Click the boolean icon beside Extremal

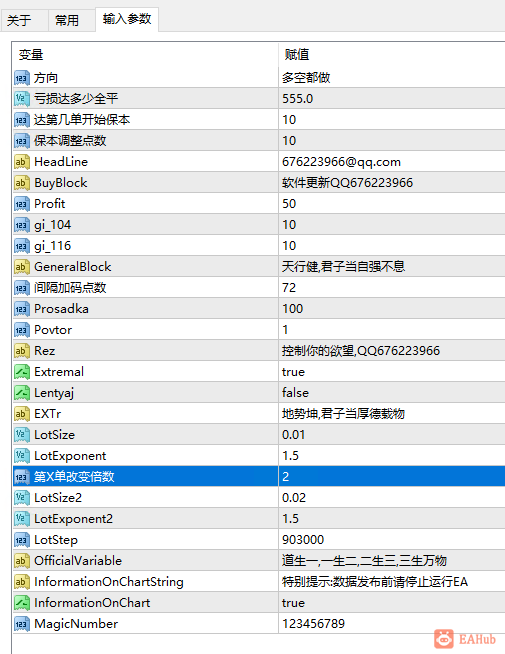22,372
